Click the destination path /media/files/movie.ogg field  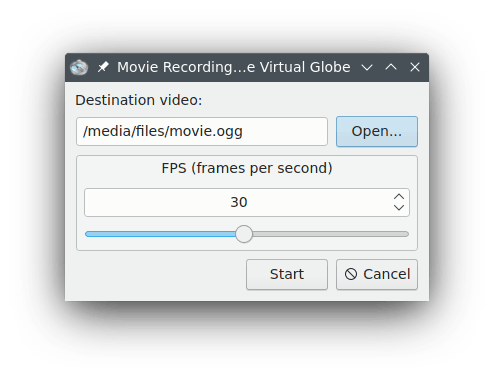pos(202,131)
